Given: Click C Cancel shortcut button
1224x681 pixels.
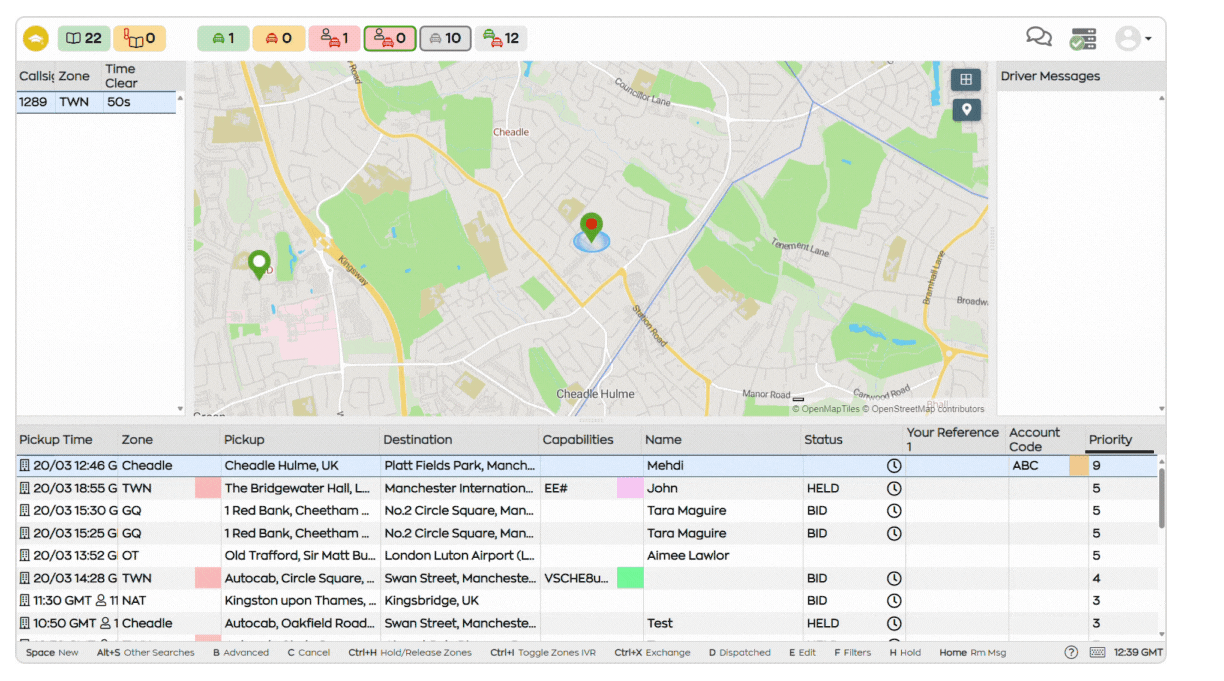Looking at the screenshot, I should click(309, 653).
